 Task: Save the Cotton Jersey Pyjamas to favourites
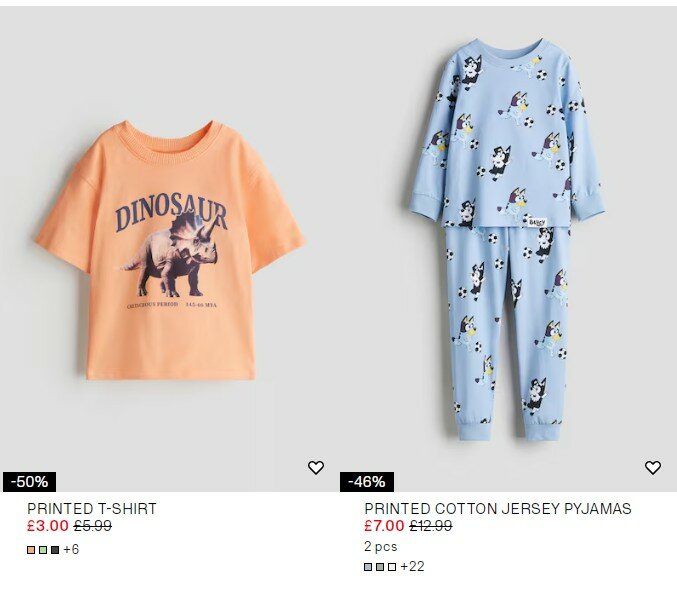click(x=653, y=467)
